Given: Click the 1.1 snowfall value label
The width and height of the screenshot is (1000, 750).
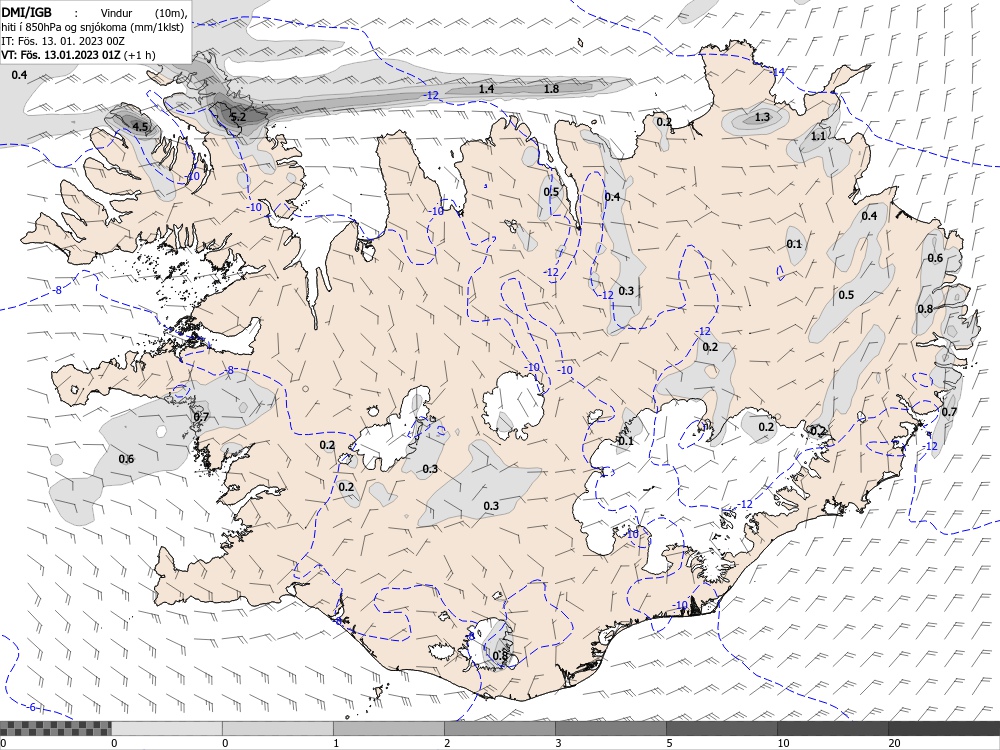Looking at the screenshot, I should [818, 136].
